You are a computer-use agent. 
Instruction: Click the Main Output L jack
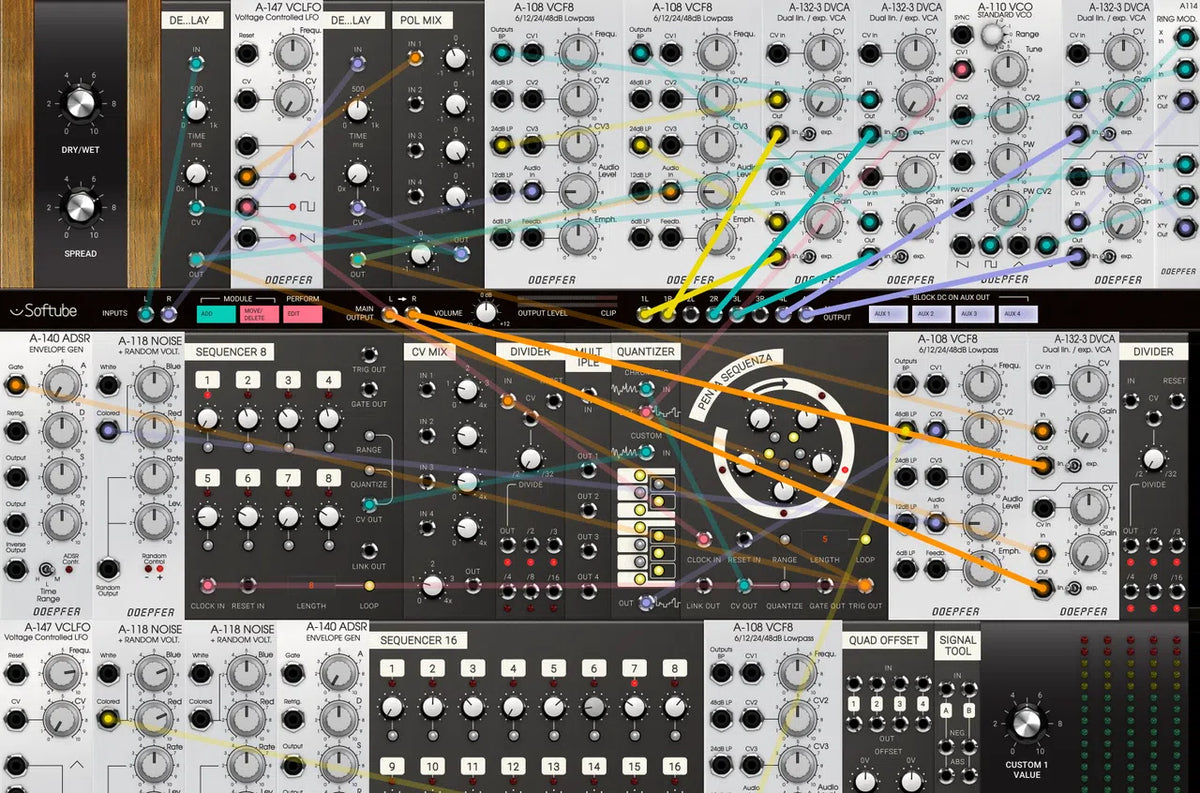point(388,312)
